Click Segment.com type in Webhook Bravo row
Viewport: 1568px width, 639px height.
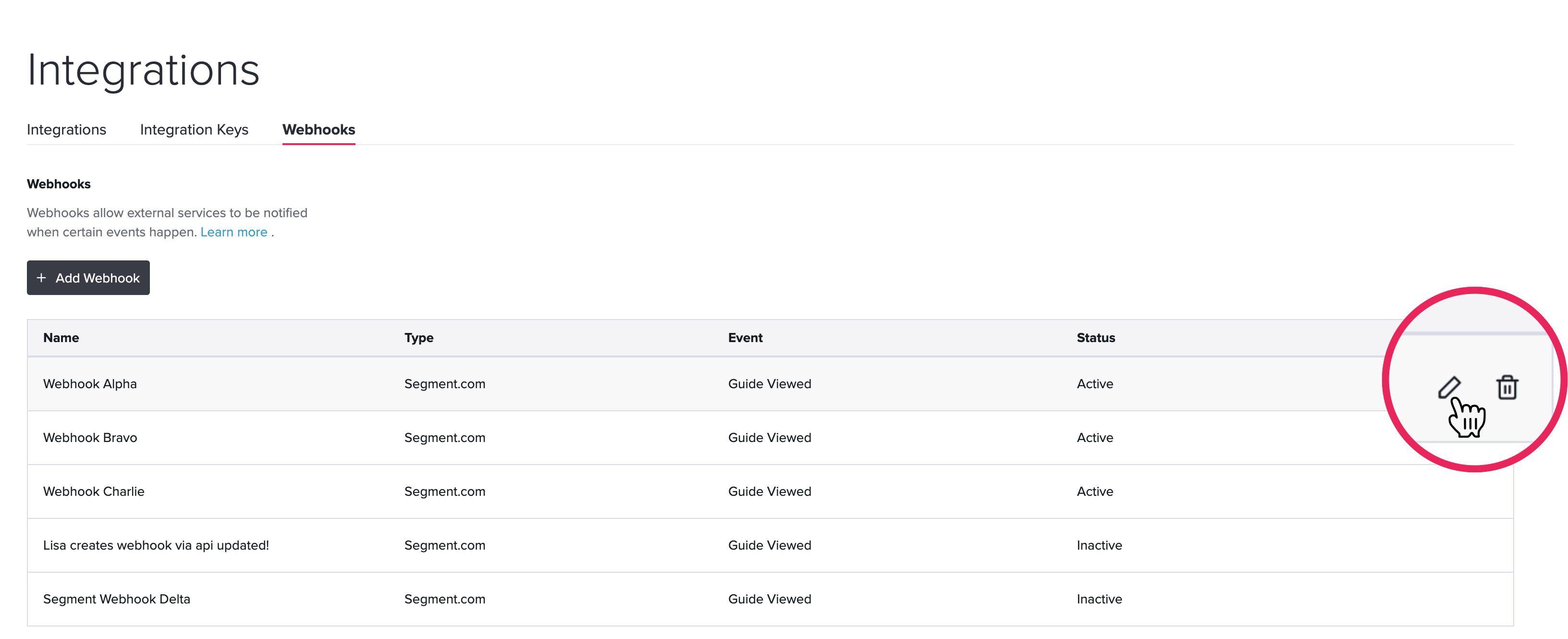pyautogui.click(x=445, y=438)
